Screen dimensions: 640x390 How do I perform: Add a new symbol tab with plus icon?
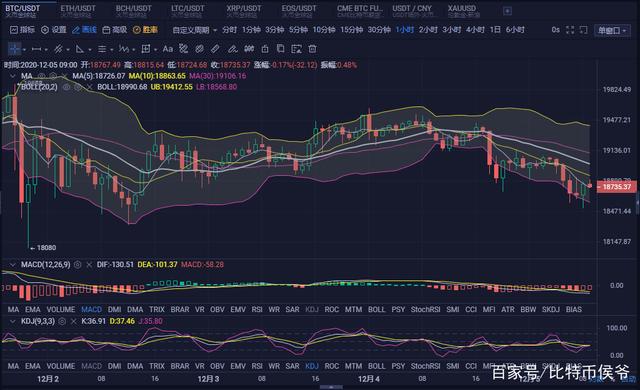click(507, 11)
